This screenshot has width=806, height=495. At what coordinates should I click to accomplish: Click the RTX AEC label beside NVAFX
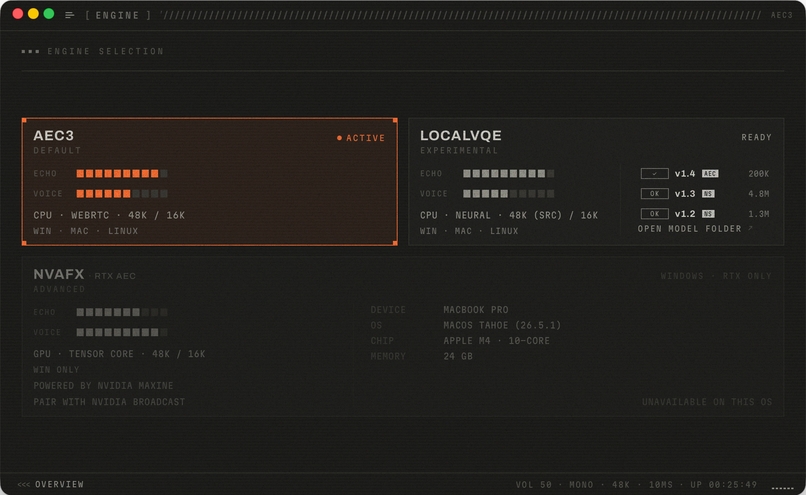(115, 276)
